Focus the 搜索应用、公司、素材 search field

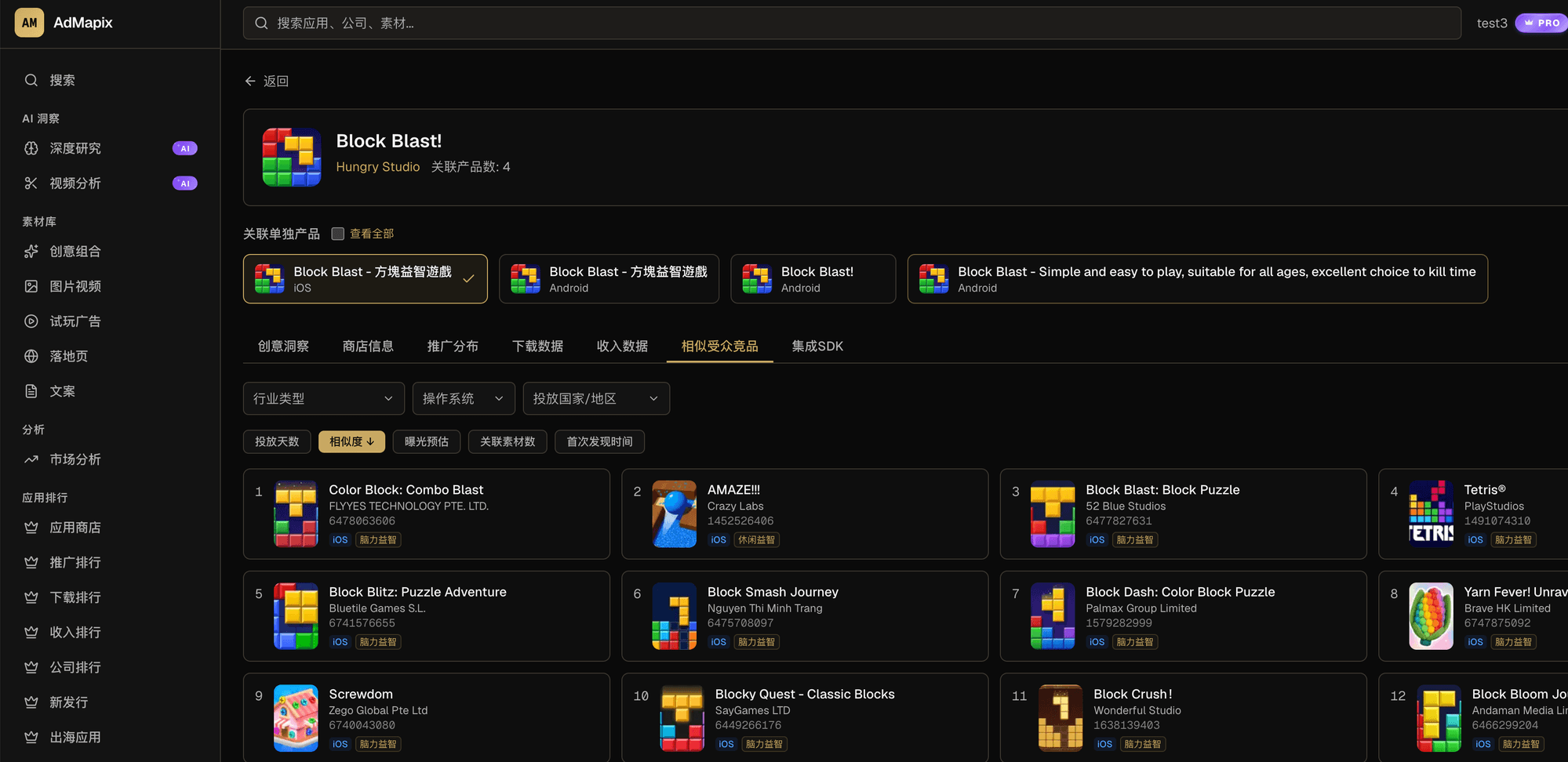coord(852,24)
